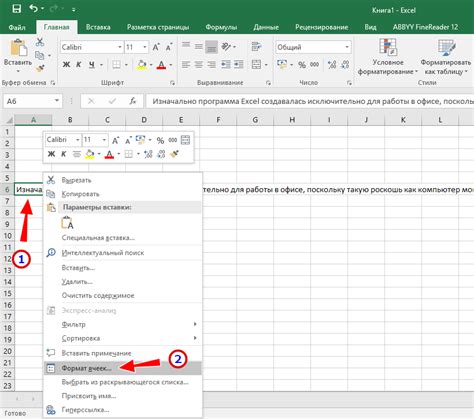Viewport: 474px width, 419px height.
Task: Decrease font size with the ribbon small A button
Action: point(169,47)
